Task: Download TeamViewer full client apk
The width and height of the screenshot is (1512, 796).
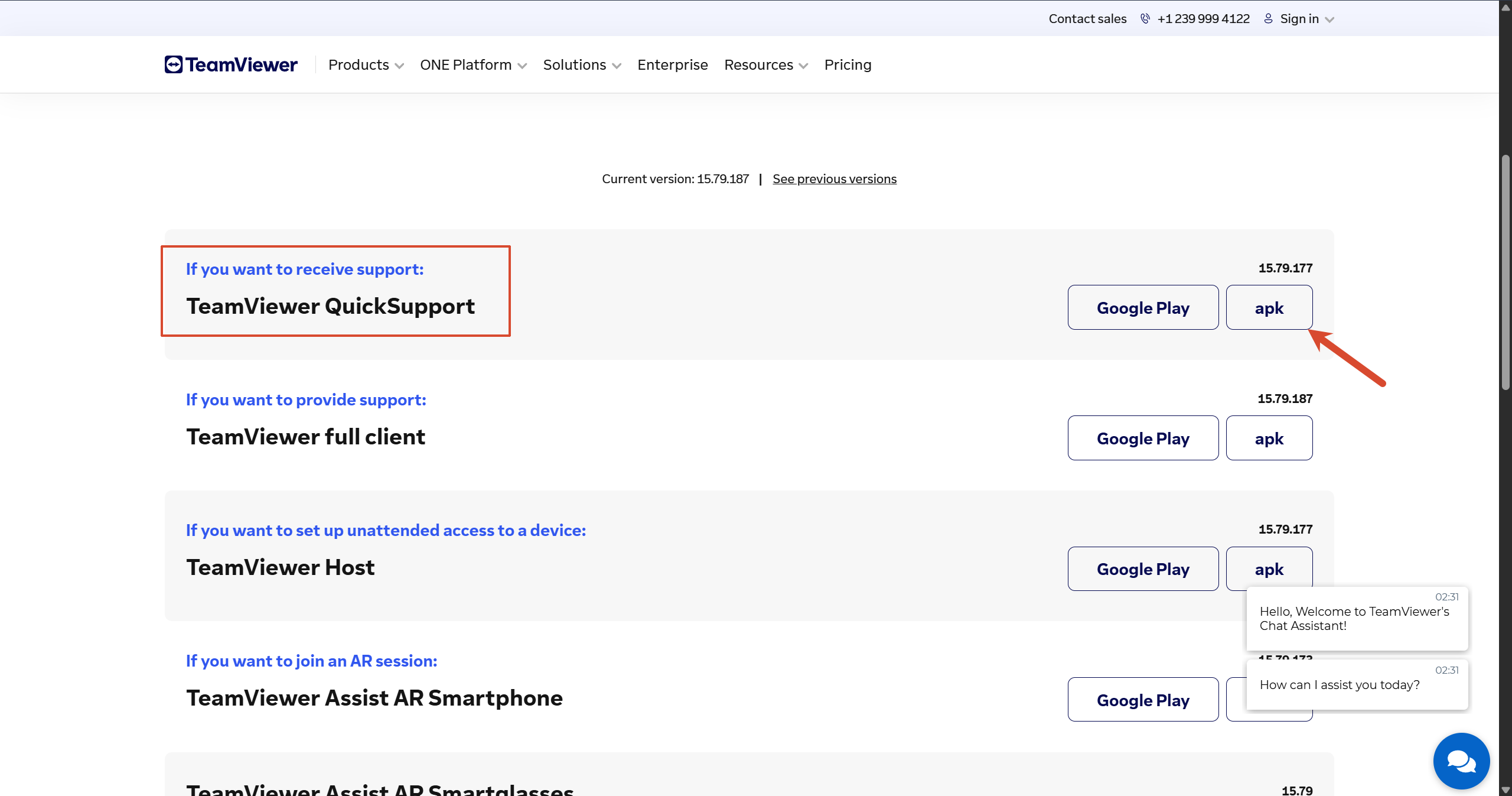Action: click(1269, 438)
